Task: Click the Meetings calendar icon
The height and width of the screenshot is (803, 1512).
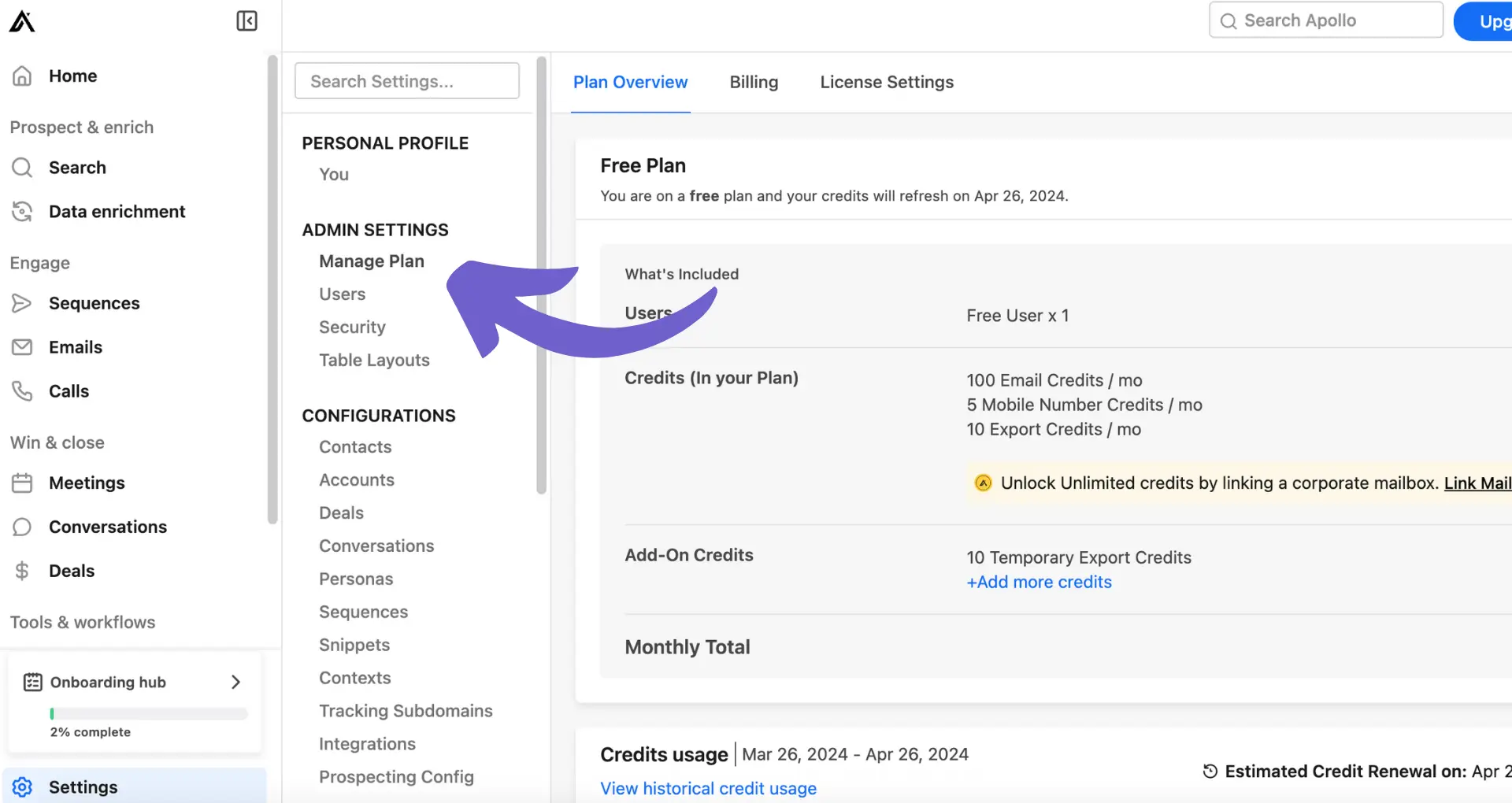Action: pos(22,483)
